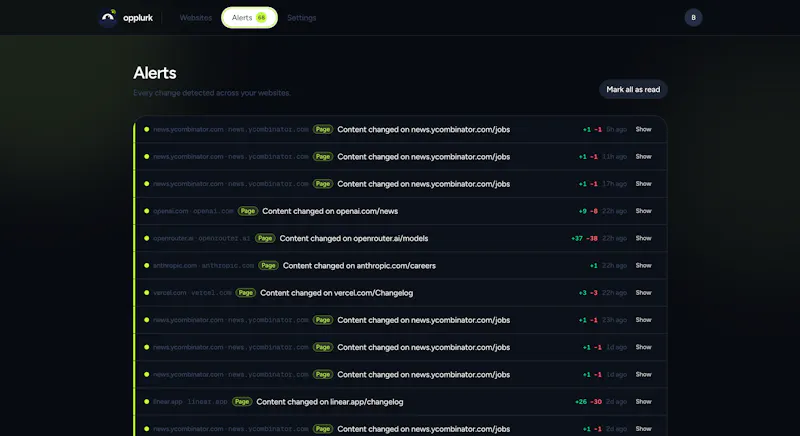Open the ycombinator jobs alert from 11h ago
800x436 pixels.
tap(423, 157)
